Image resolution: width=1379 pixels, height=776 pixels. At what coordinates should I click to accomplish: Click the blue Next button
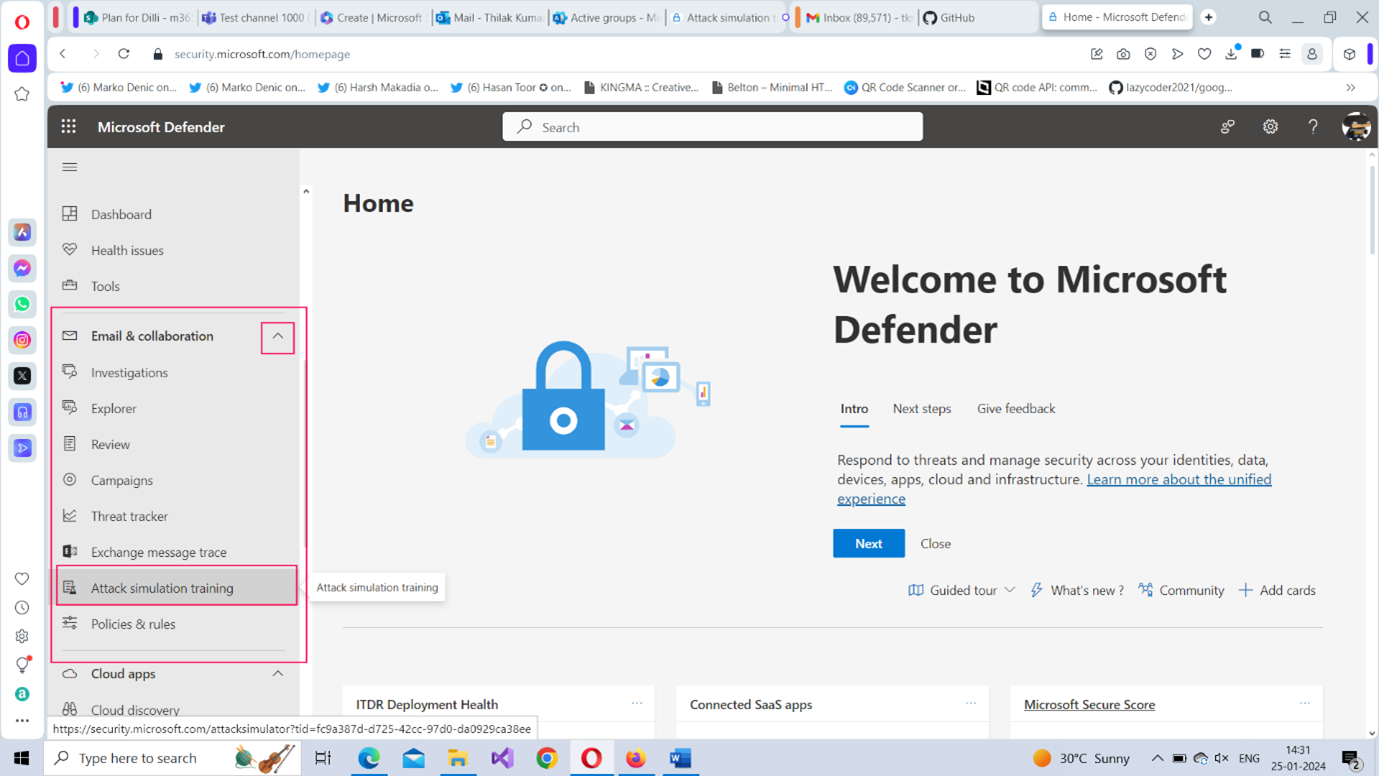[x=868, y=544]
